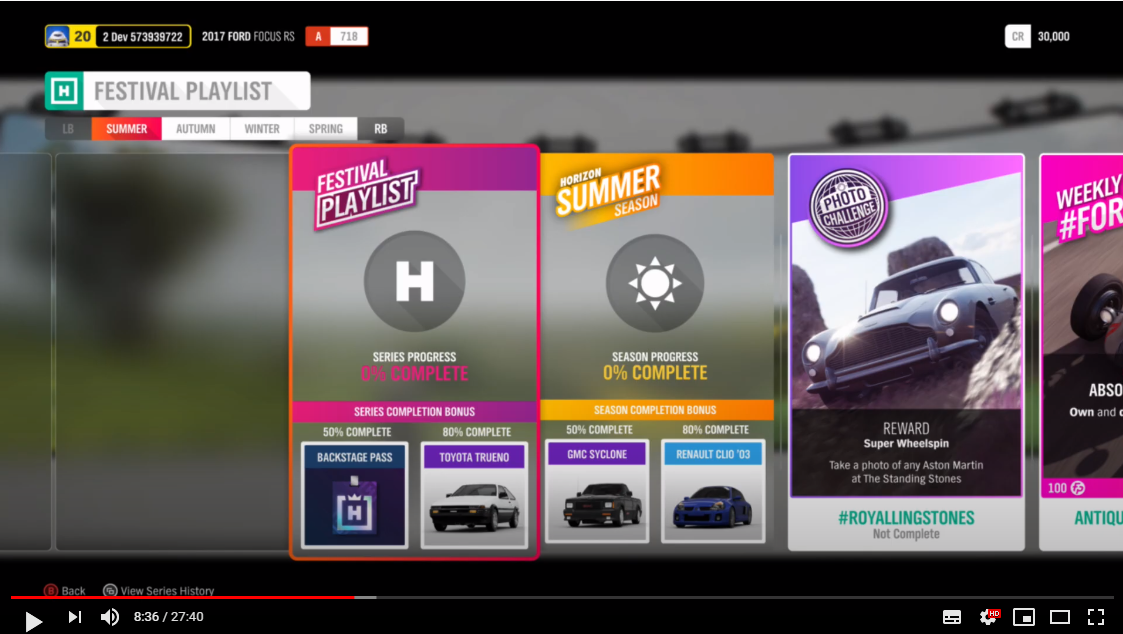Click the Season Completion Bonus banner
The height and width of the screenshot is (634, 1123).
coord(655,410)
